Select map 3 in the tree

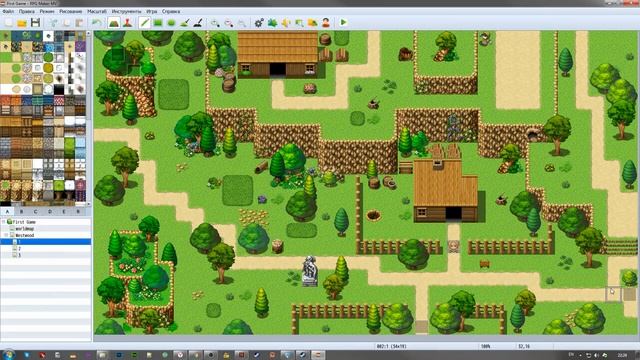[x=19, y=255]
